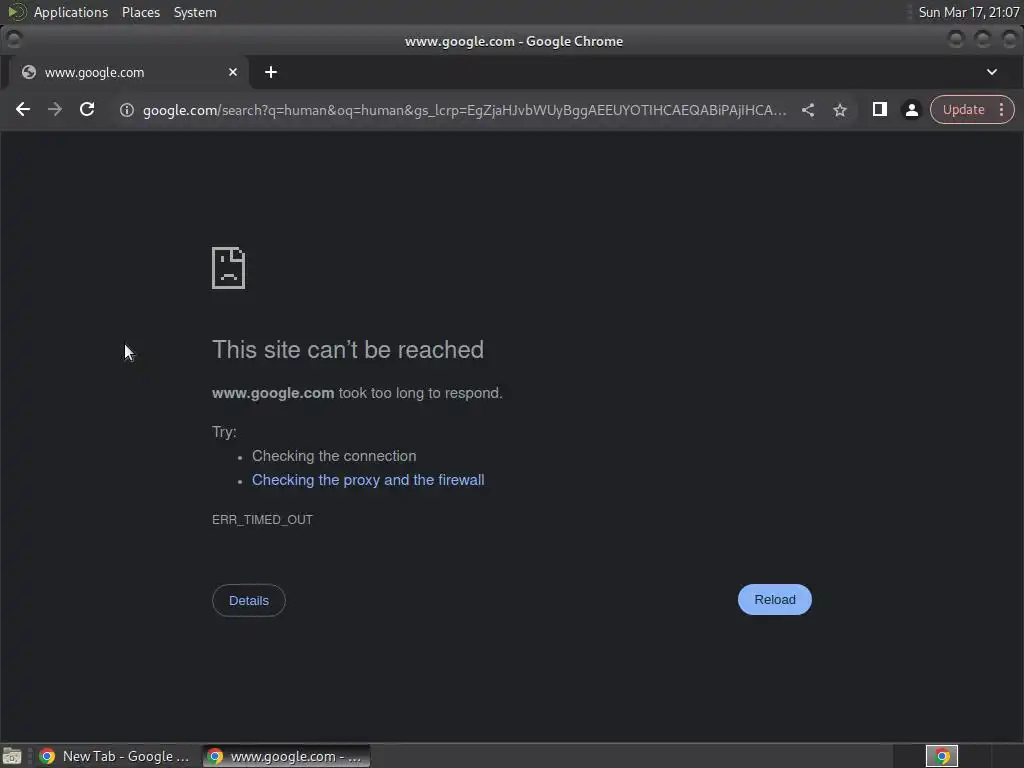Click the clock showing Sun Mar 17, 21:07
The height and width of the screenshot is (768, 1024).
tap(968, 12)
